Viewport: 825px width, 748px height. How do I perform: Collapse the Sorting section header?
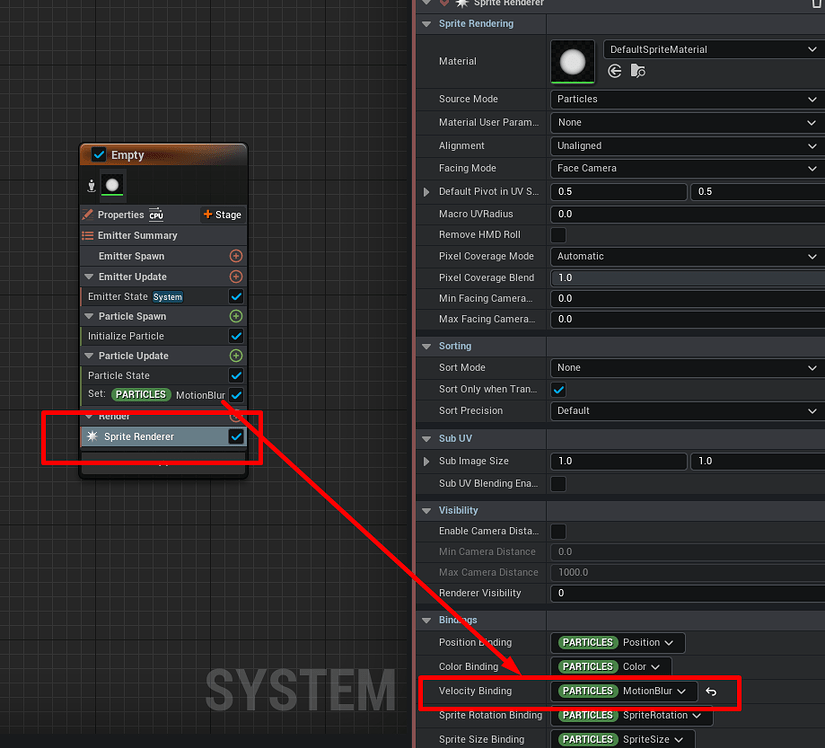(428, 346)
